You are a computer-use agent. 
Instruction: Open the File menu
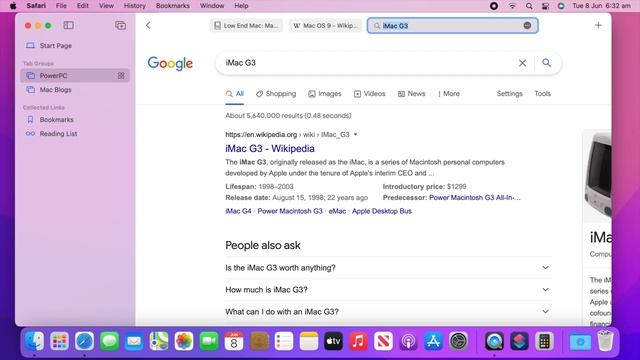tap(61, 6)
